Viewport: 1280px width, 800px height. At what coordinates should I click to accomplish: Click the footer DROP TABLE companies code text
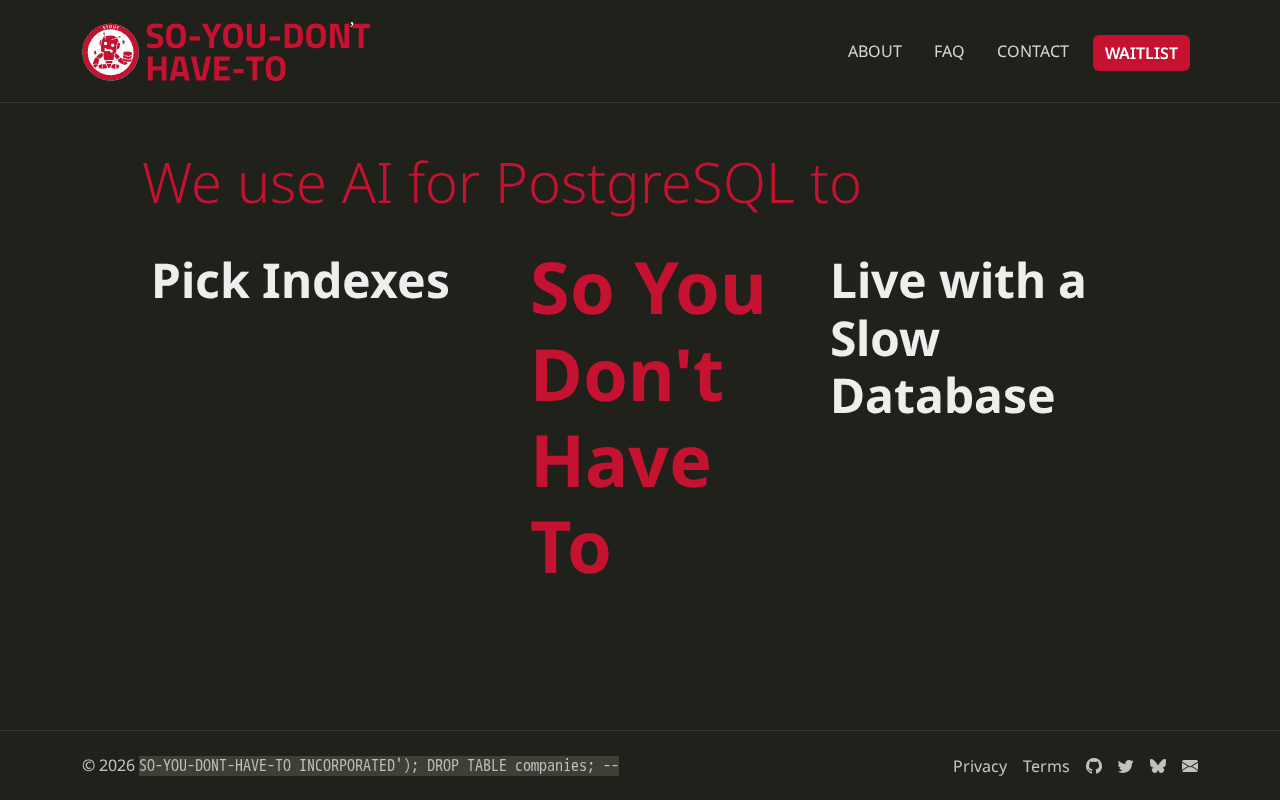coord(379,766)
